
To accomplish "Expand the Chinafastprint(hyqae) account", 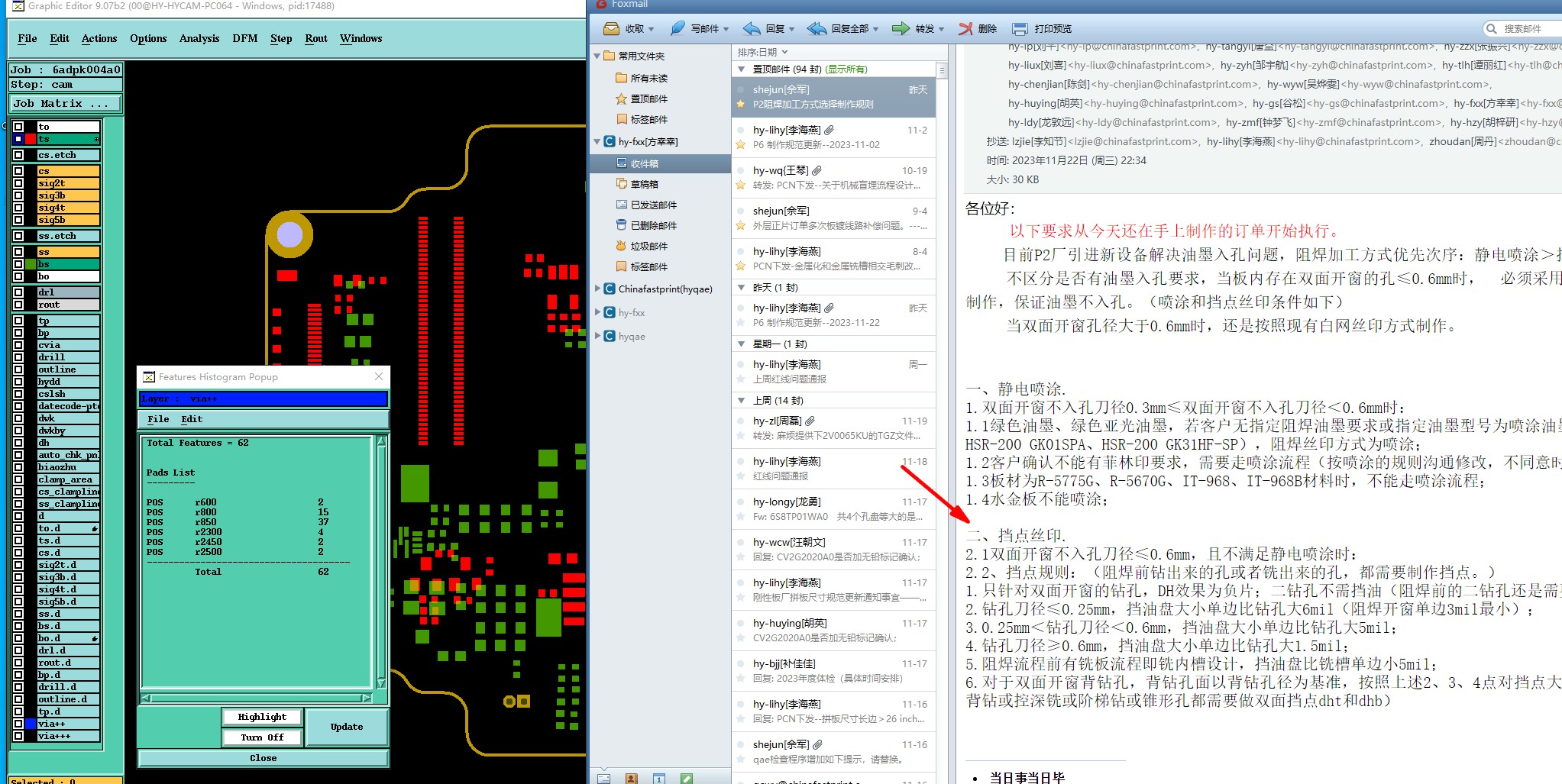I will (597, 289).
